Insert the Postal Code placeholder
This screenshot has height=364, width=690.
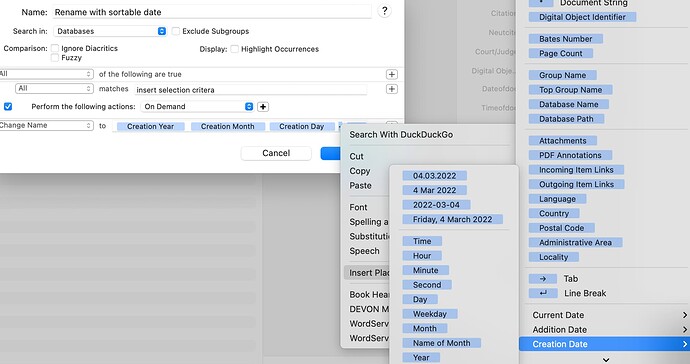562,228
